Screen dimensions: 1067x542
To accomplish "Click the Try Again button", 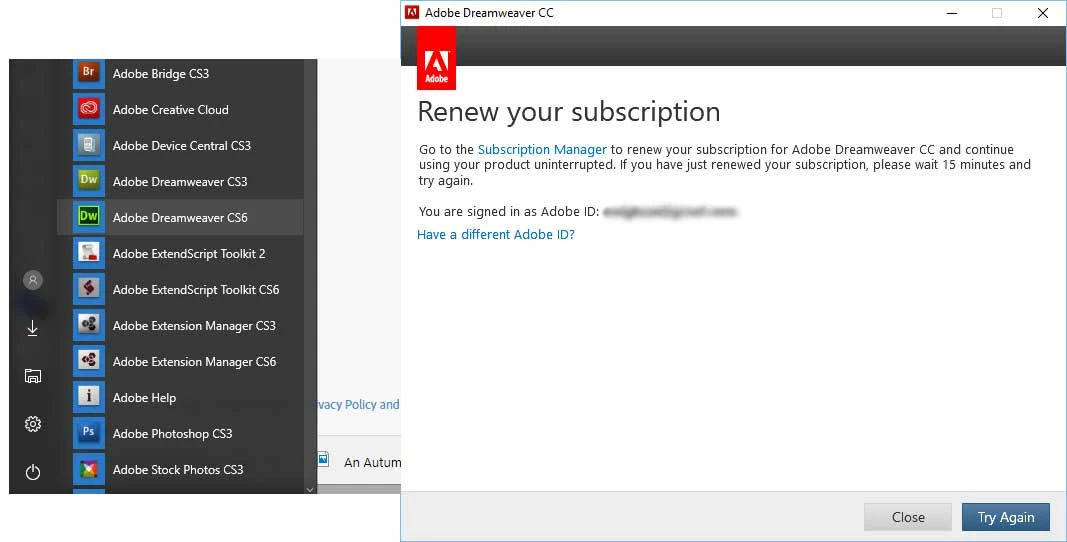I will coord(1006,517).
